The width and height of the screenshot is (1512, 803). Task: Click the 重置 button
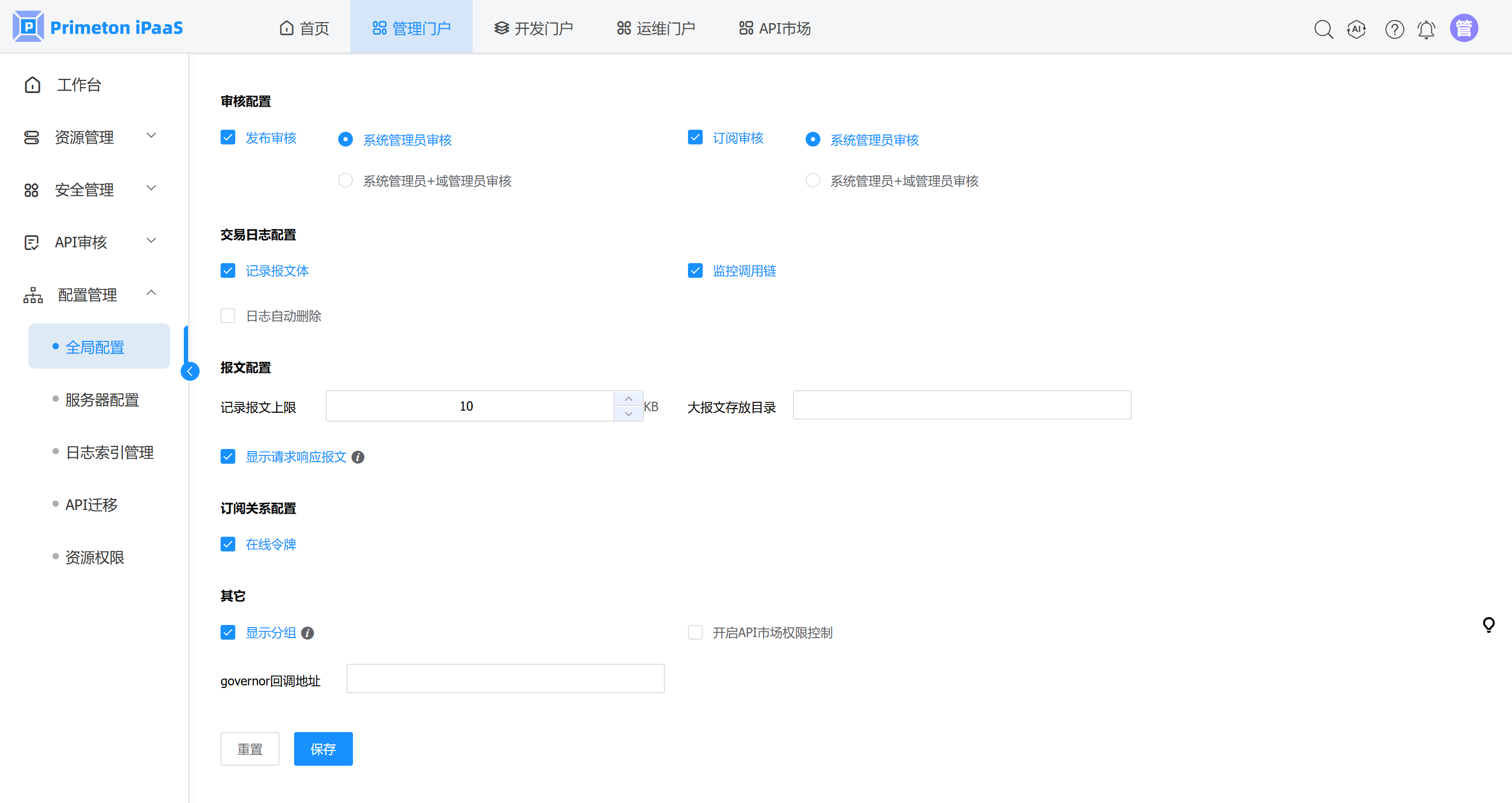pos(250,749)
